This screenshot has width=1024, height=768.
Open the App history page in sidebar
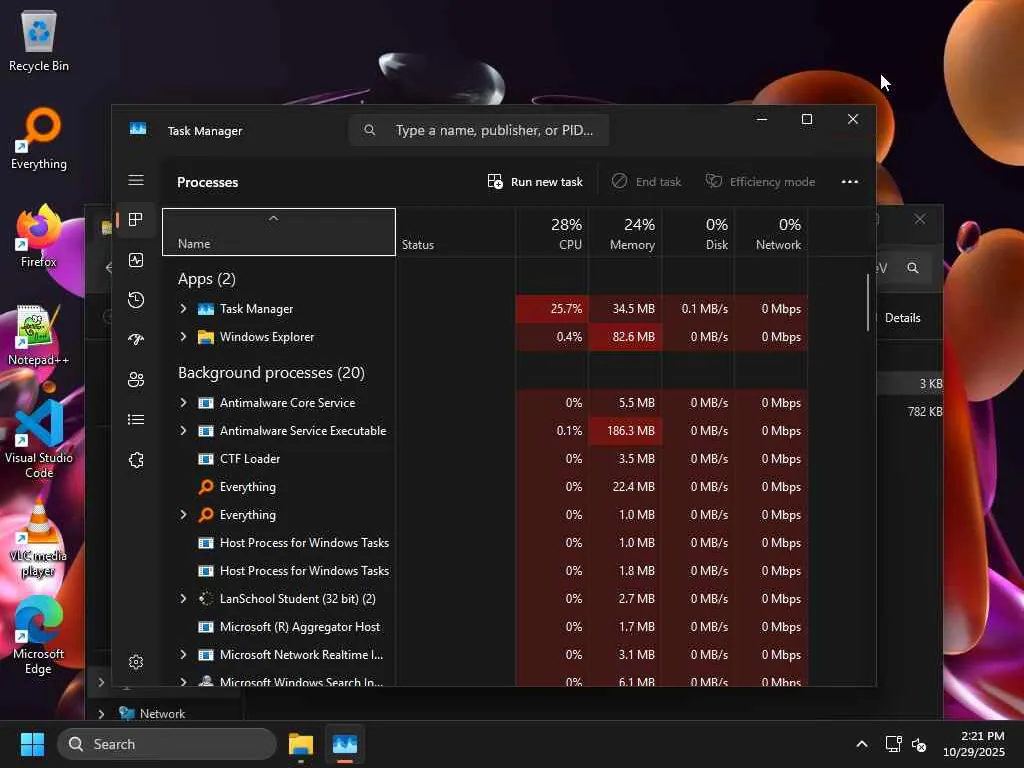pyautogui.click(x=136, y=300)
